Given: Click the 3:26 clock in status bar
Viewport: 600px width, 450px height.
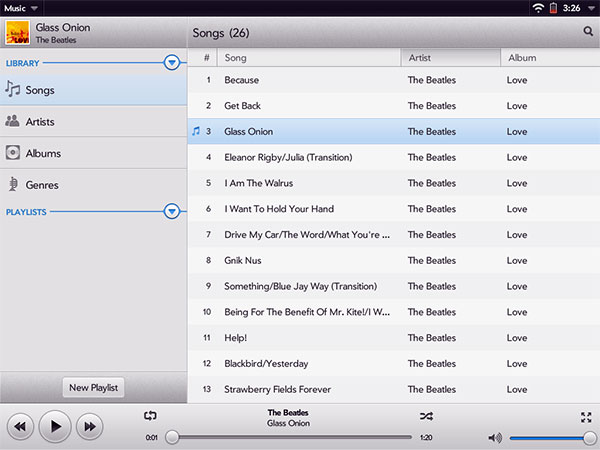Looking at the screenshot, I should click(571, 8).
